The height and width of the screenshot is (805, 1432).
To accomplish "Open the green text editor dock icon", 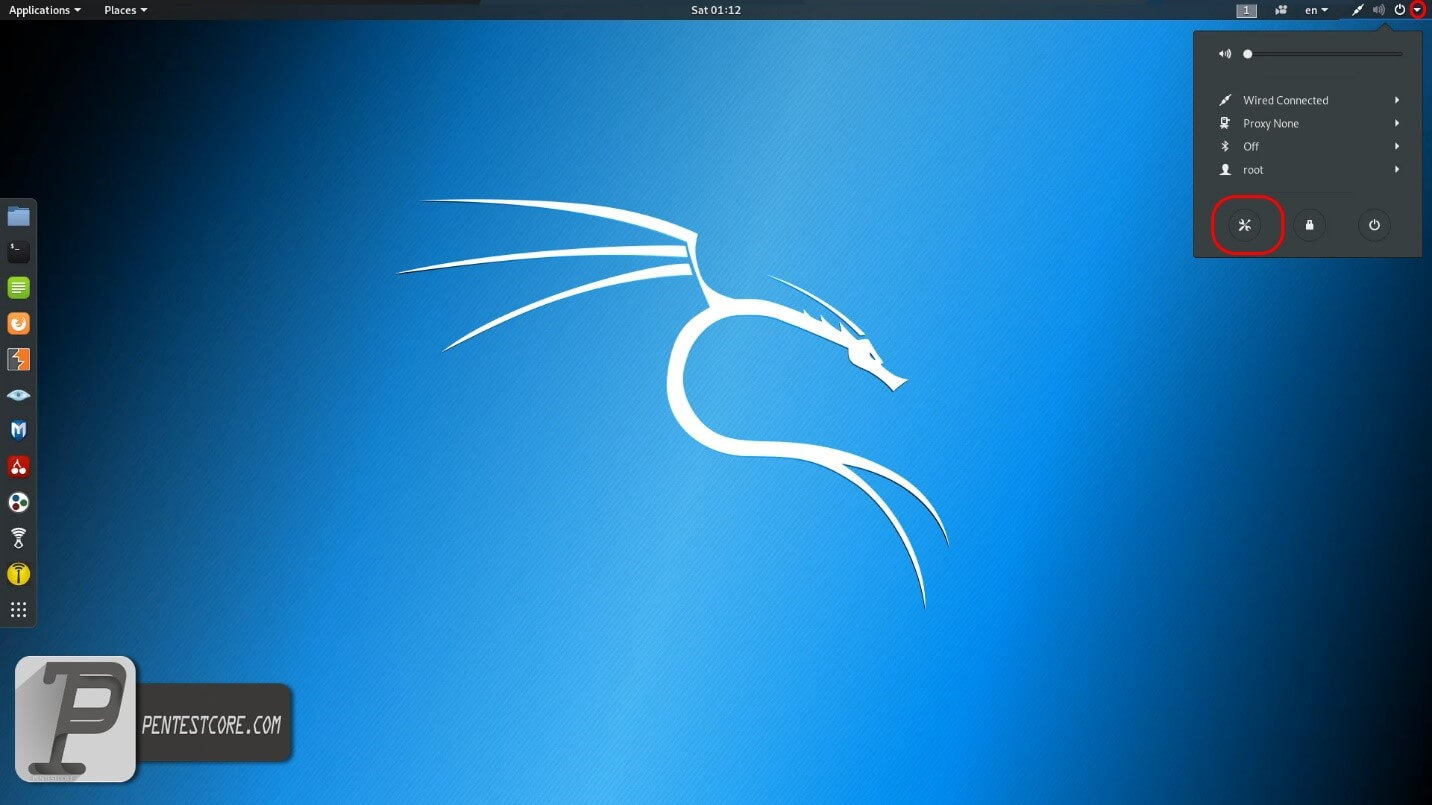I will pyautogui.click(x=18, y=288).
